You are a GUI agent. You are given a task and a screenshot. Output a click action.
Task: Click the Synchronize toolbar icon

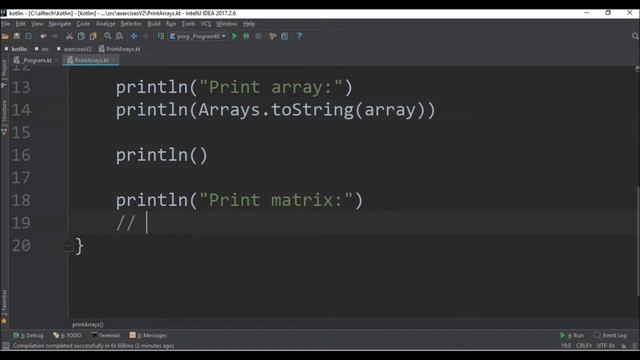(x=29, y=36)
